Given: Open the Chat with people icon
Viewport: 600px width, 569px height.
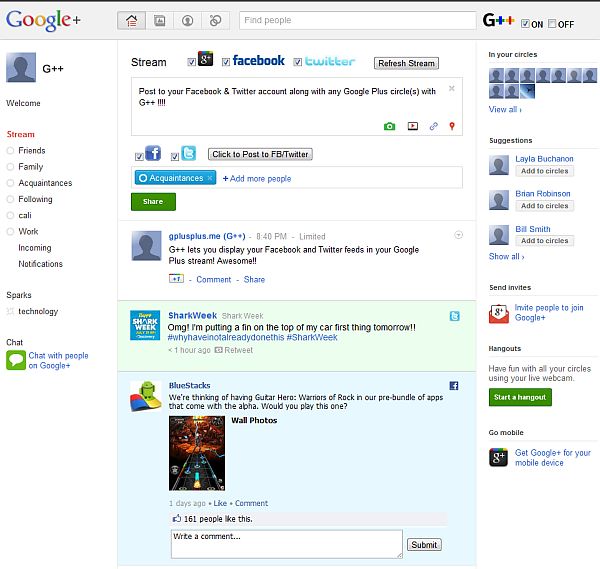Looking at the screenshot, I should pyautogui.click(x=16, y=360).
